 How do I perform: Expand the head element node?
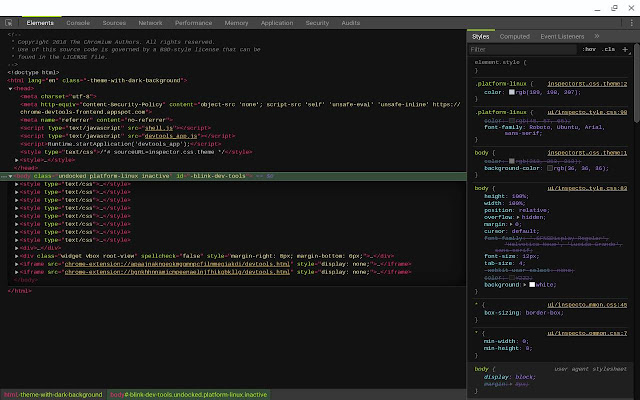pyautogui.click(x=11, y=88)
